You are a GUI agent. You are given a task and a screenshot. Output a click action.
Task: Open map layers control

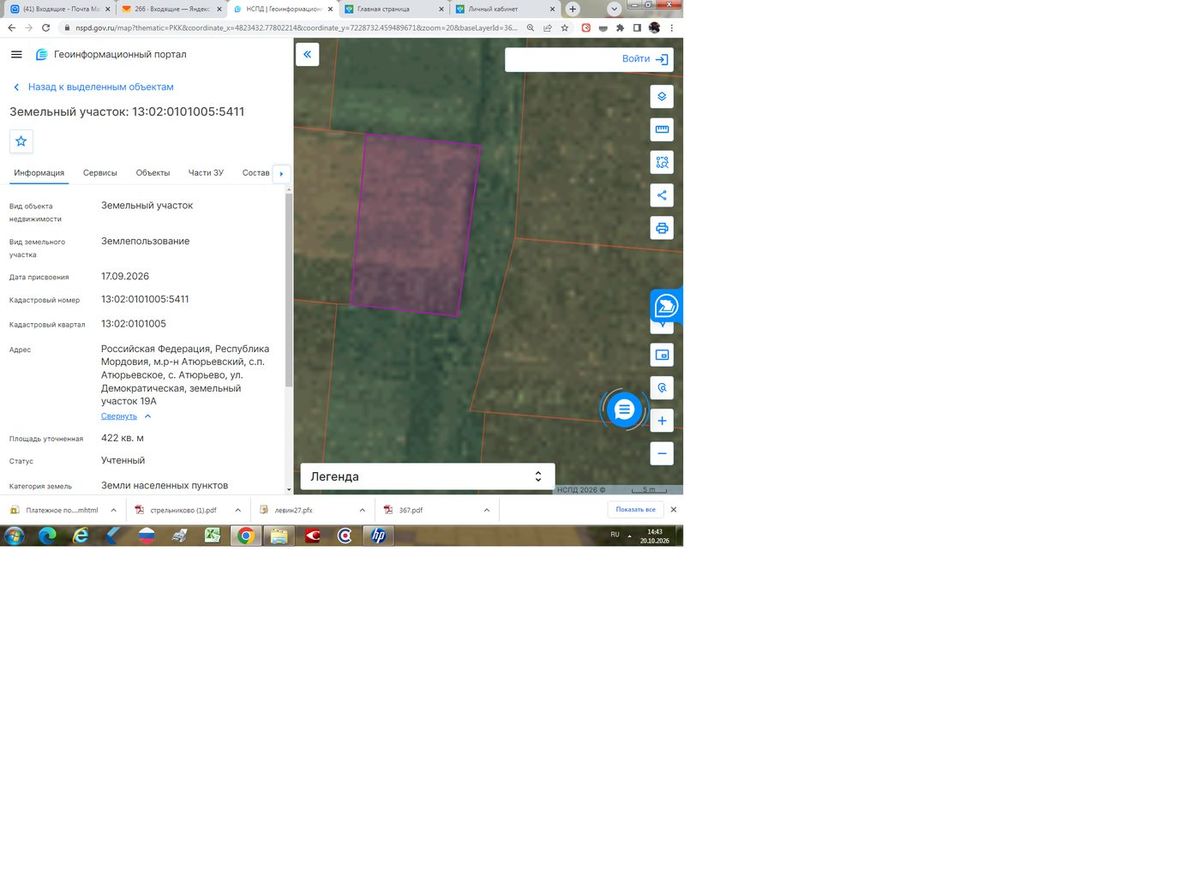tap(661, 97)
